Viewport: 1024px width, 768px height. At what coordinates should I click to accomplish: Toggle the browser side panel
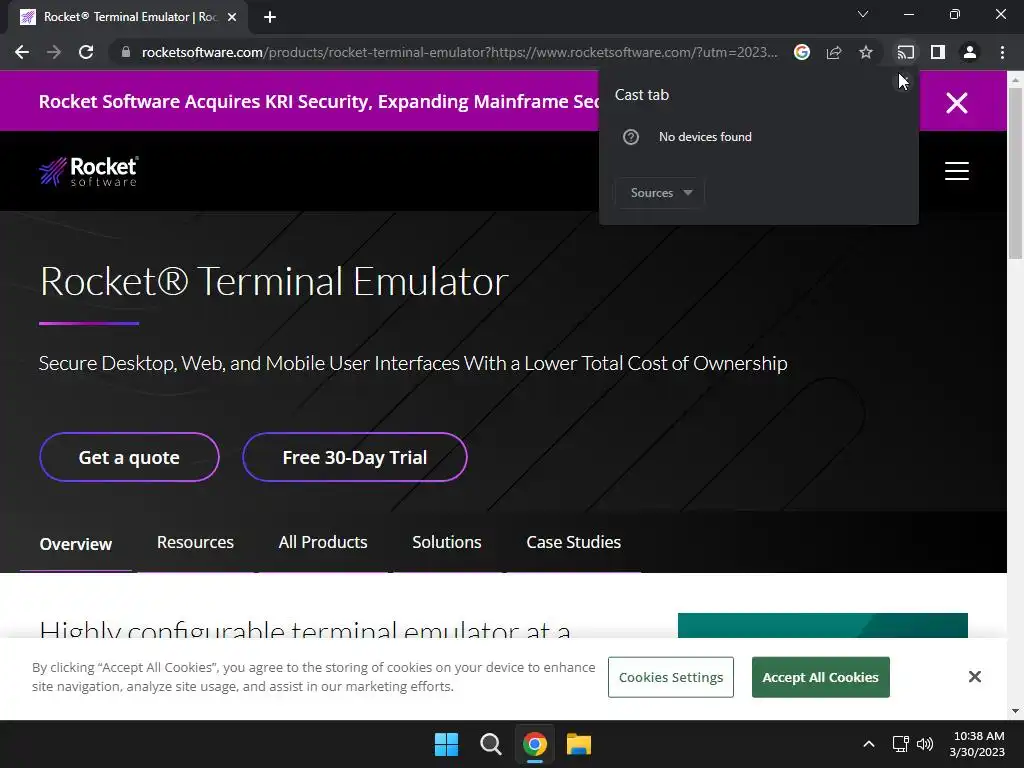938,52
